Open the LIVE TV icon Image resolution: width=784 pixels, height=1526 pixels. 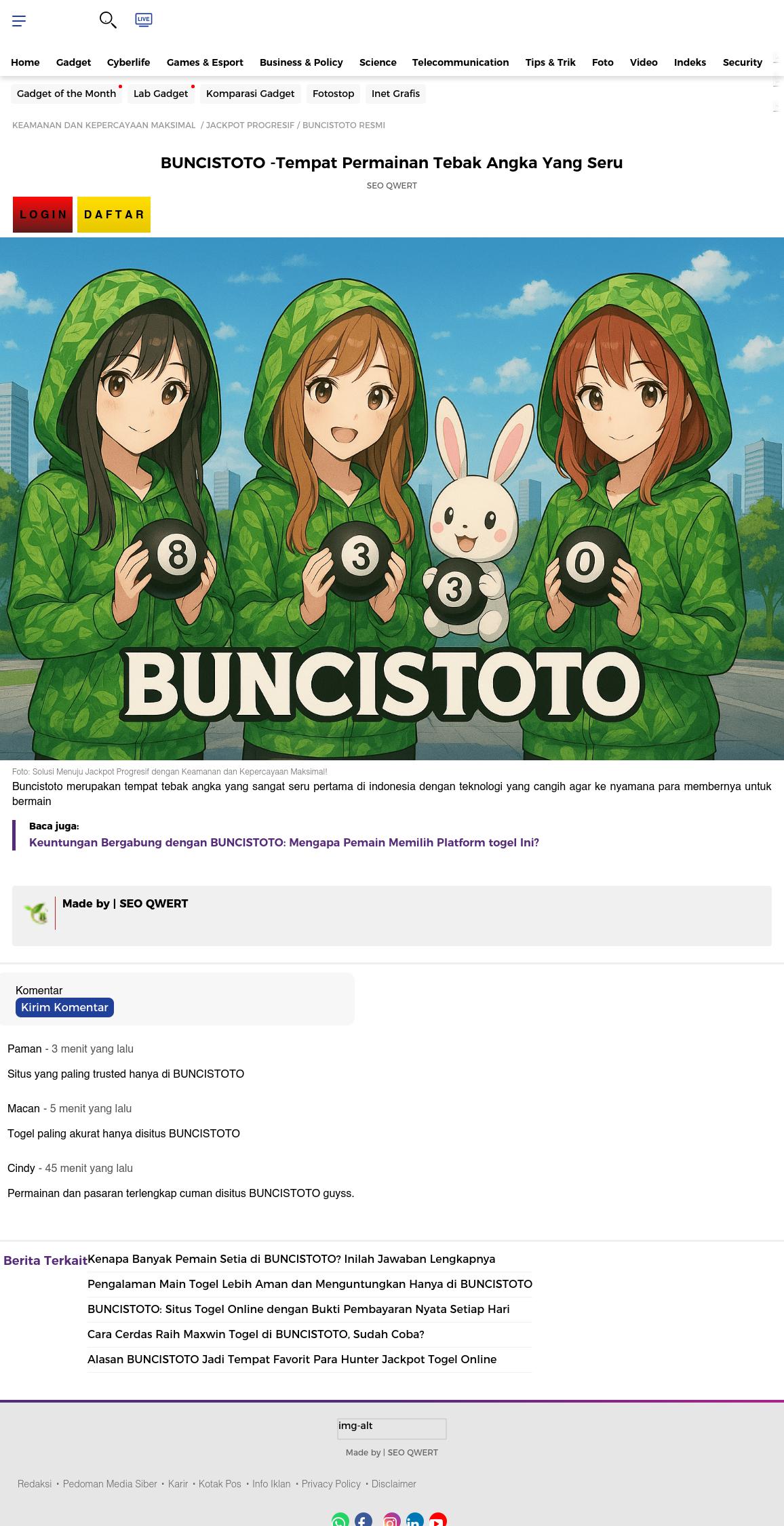tap(144, 20)
